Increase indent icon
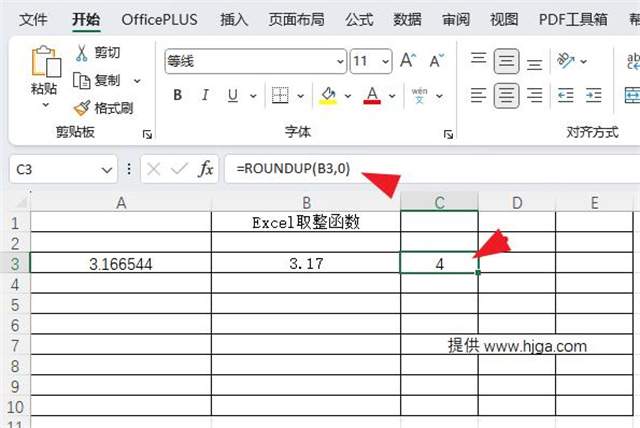The image size is (640, 428). coord(593,95)
